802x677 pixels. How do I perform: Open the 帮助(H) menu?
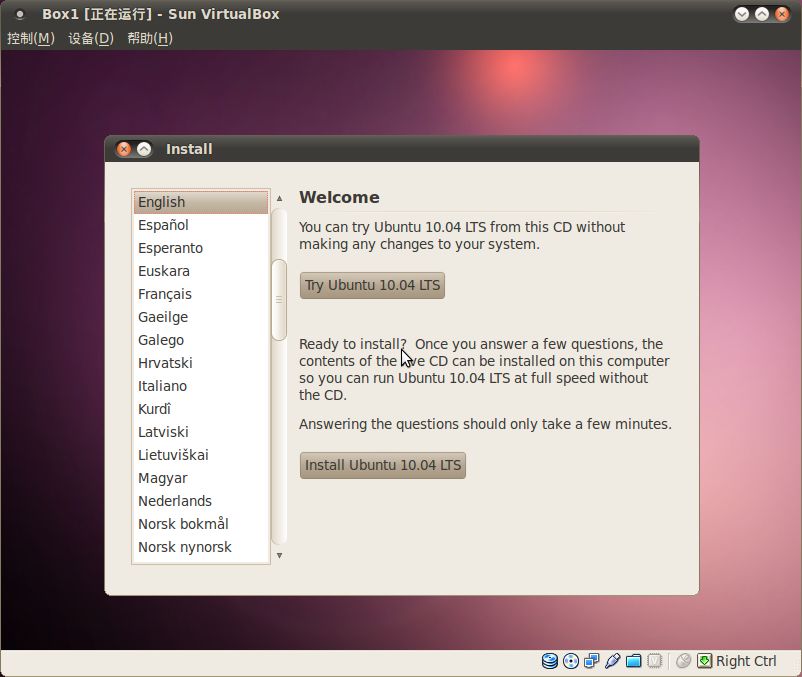click(150, 38)
